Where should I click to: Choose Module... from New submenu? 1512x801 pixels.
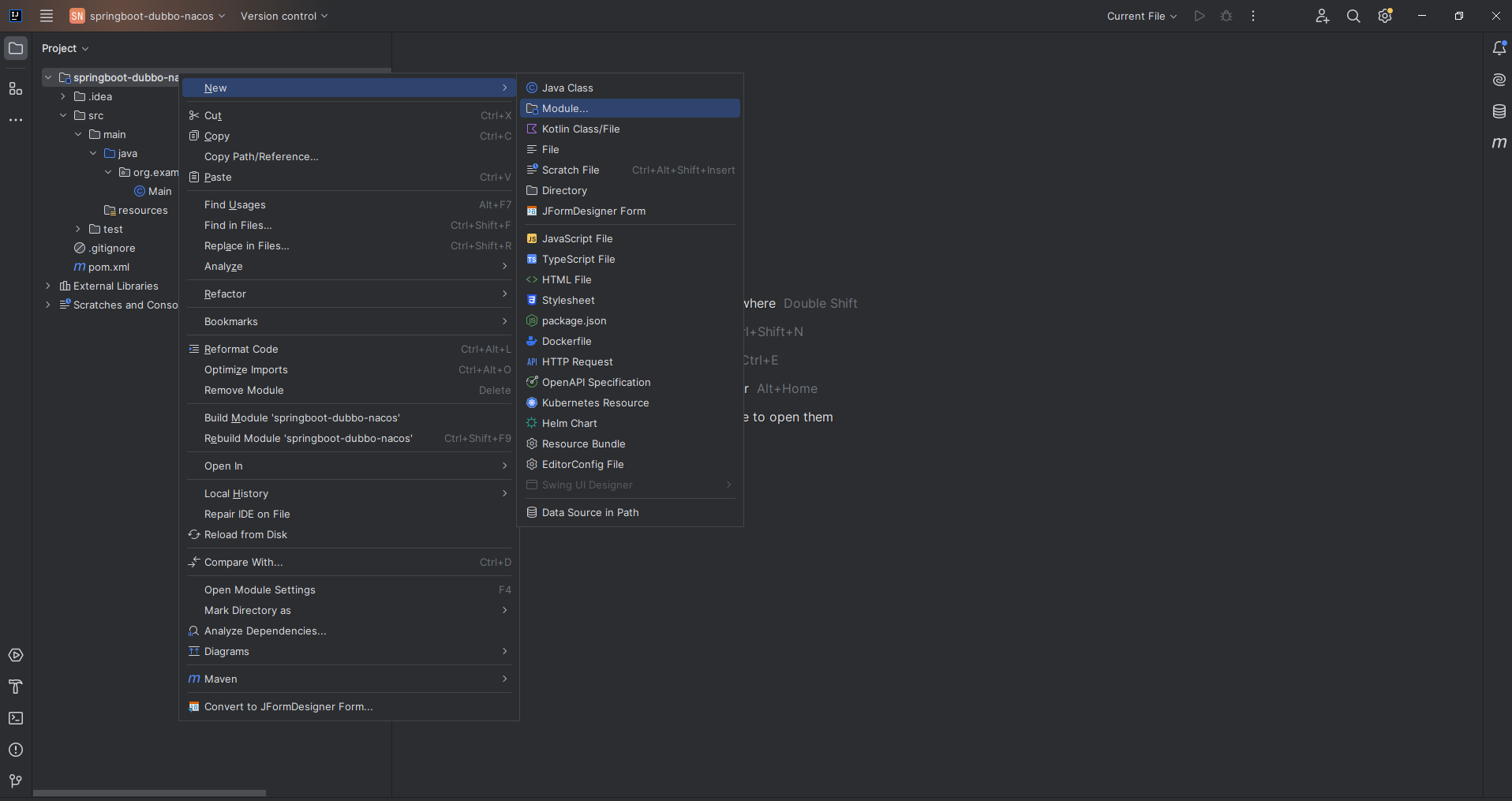coord(630,108)
